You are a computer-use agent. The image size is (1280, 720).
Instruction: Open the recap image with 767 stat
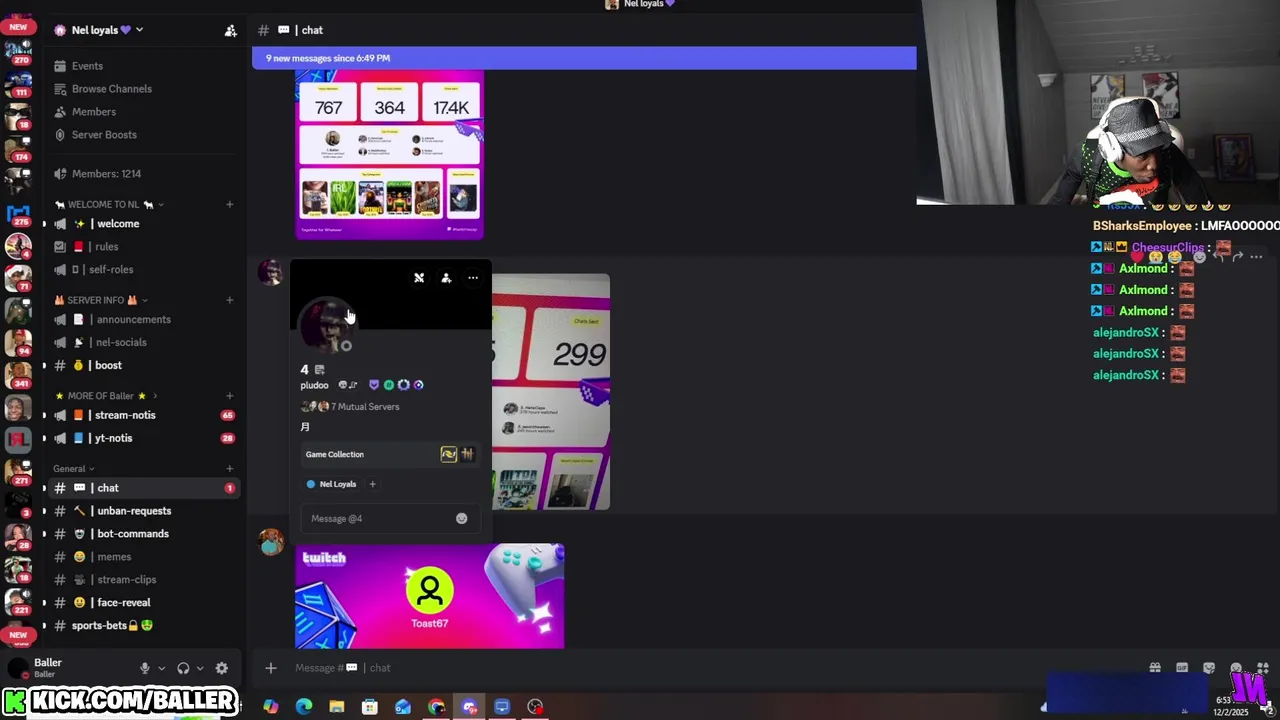pyautogui.click(x=389, y=155)
